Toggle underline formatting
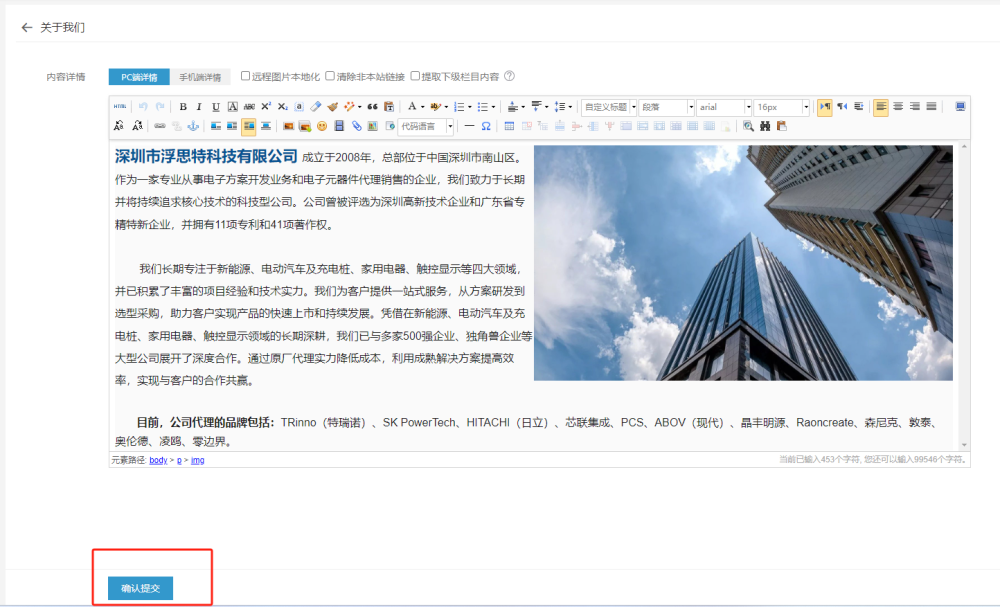This screenshot has width=1000, height=607. click(x=216, y=106)
